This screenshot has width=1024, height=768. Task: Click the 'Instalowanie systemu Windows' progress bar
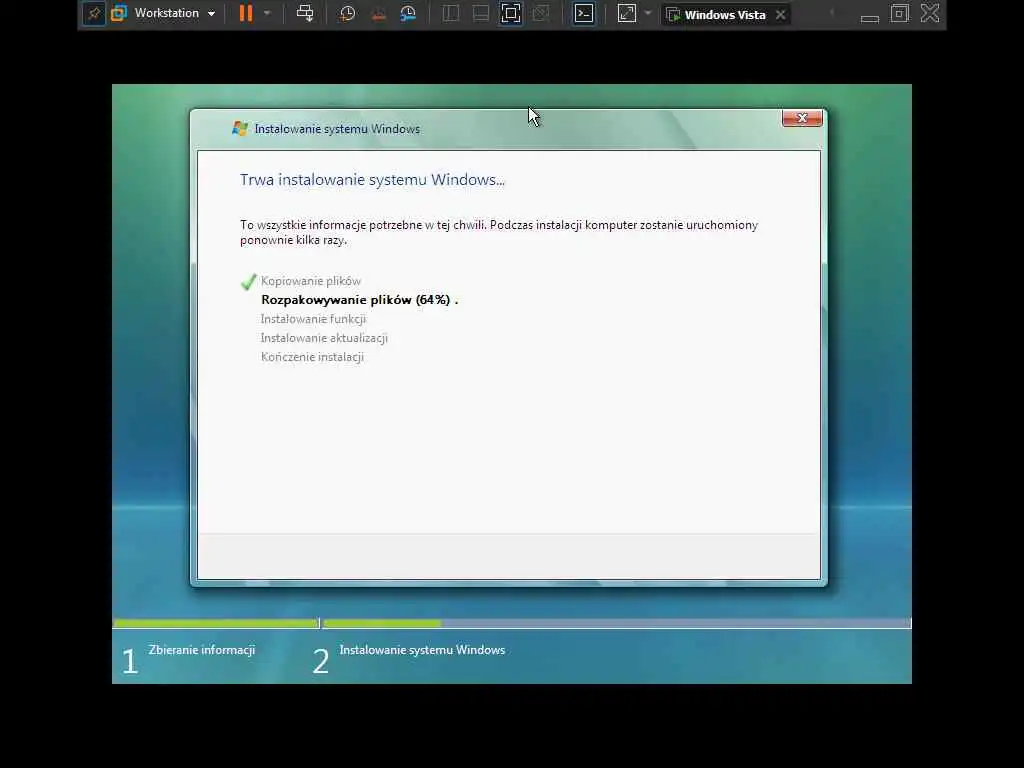(x=616, y=624)
